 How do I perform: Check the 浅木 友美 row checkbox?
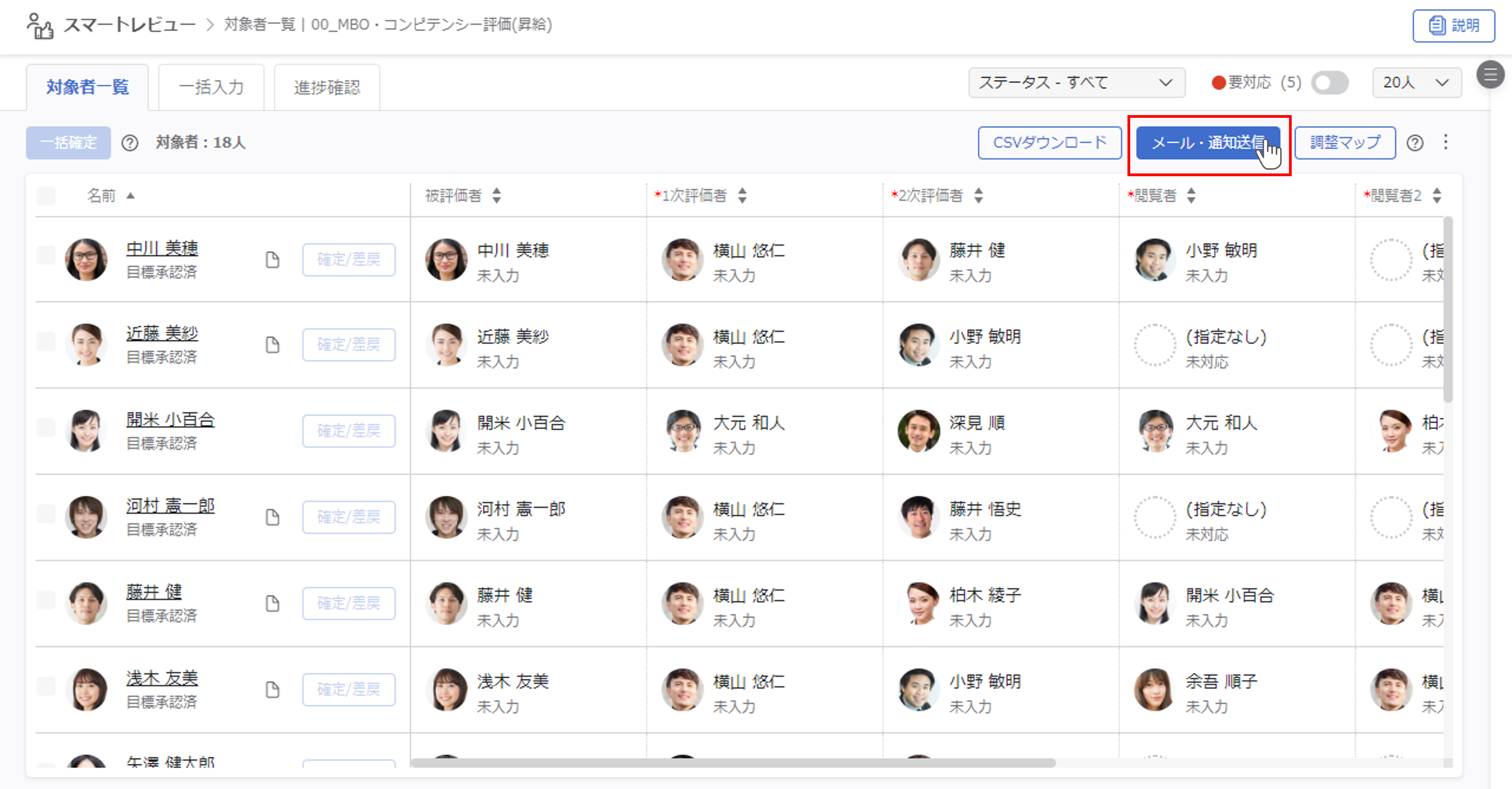coord(46,686)
